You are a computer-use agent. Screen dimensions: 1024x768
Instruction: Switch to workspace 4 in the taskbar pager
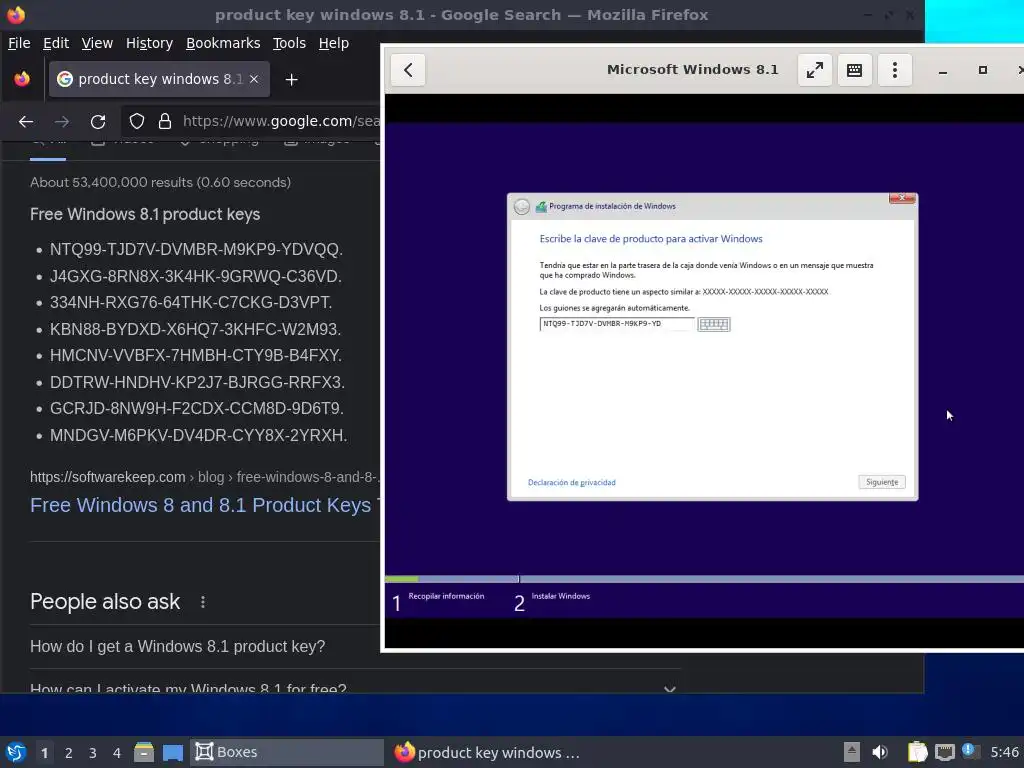coord(117,753)
